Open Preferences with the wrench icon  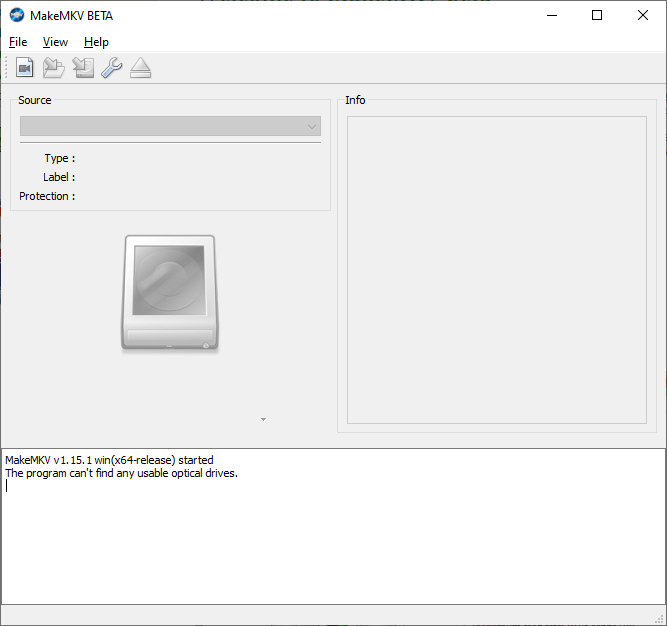coord(112,68)
